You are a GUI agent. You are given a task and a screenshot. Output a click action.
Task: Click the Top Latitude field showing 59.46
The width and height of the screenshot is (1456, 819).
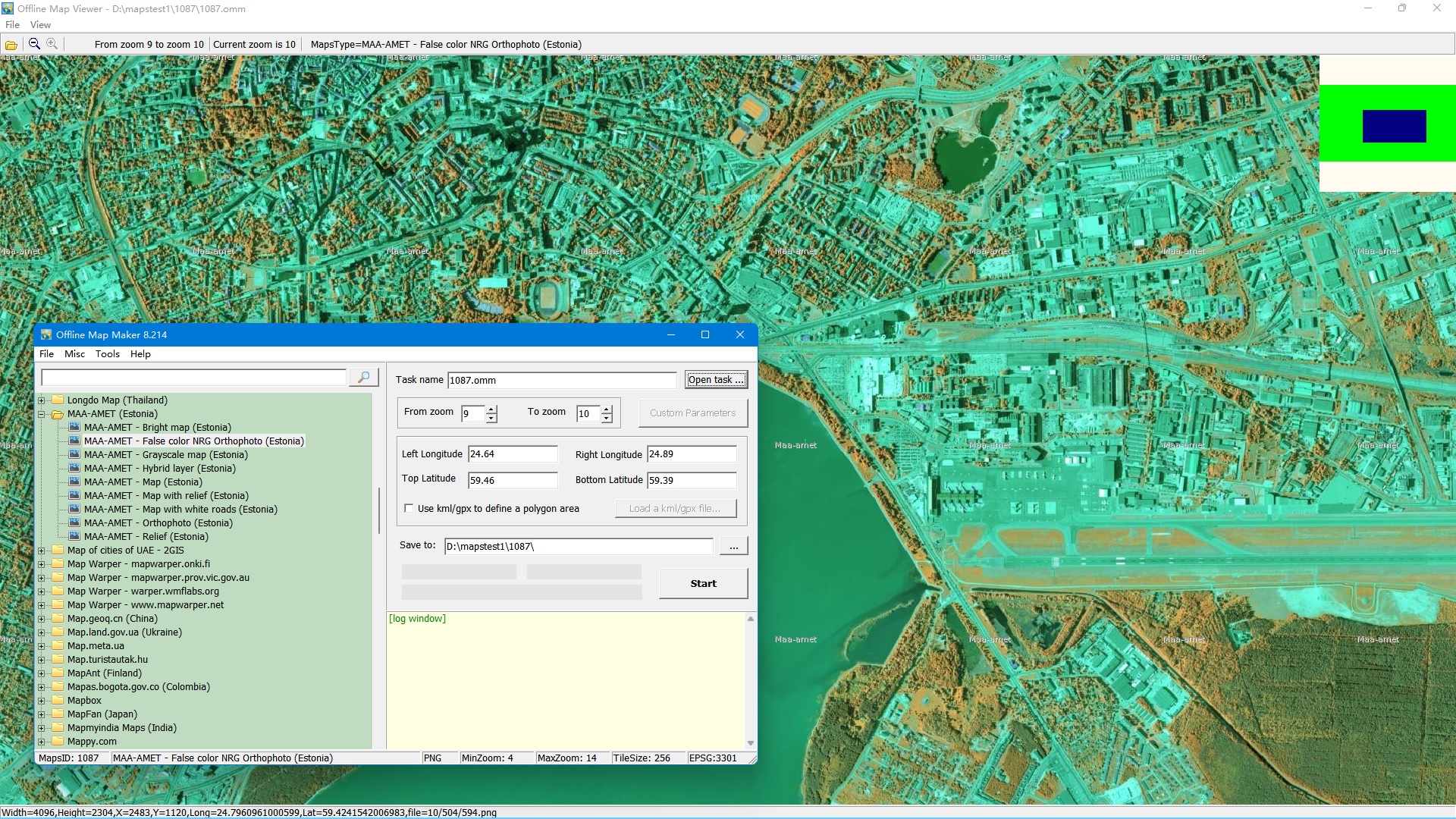pyautogui.click(x=513, y=480)
